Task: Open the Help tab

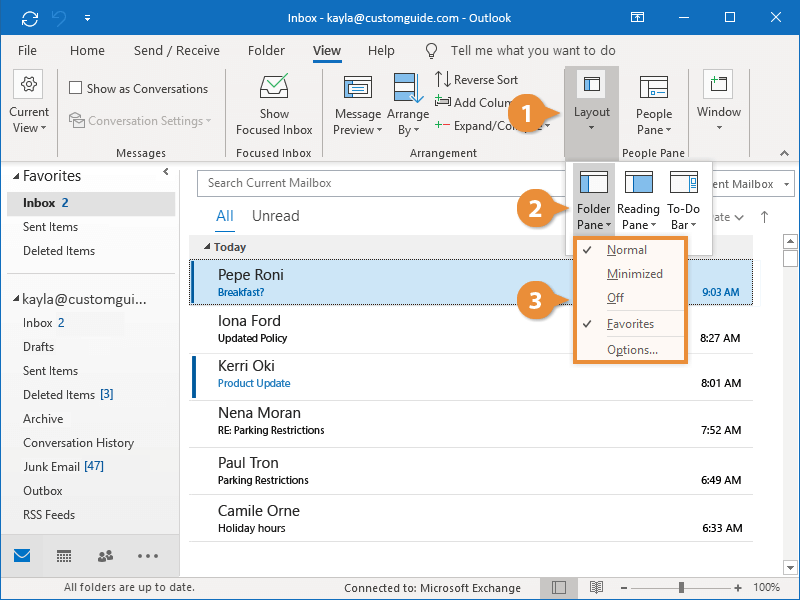Action: pos(381,51)
